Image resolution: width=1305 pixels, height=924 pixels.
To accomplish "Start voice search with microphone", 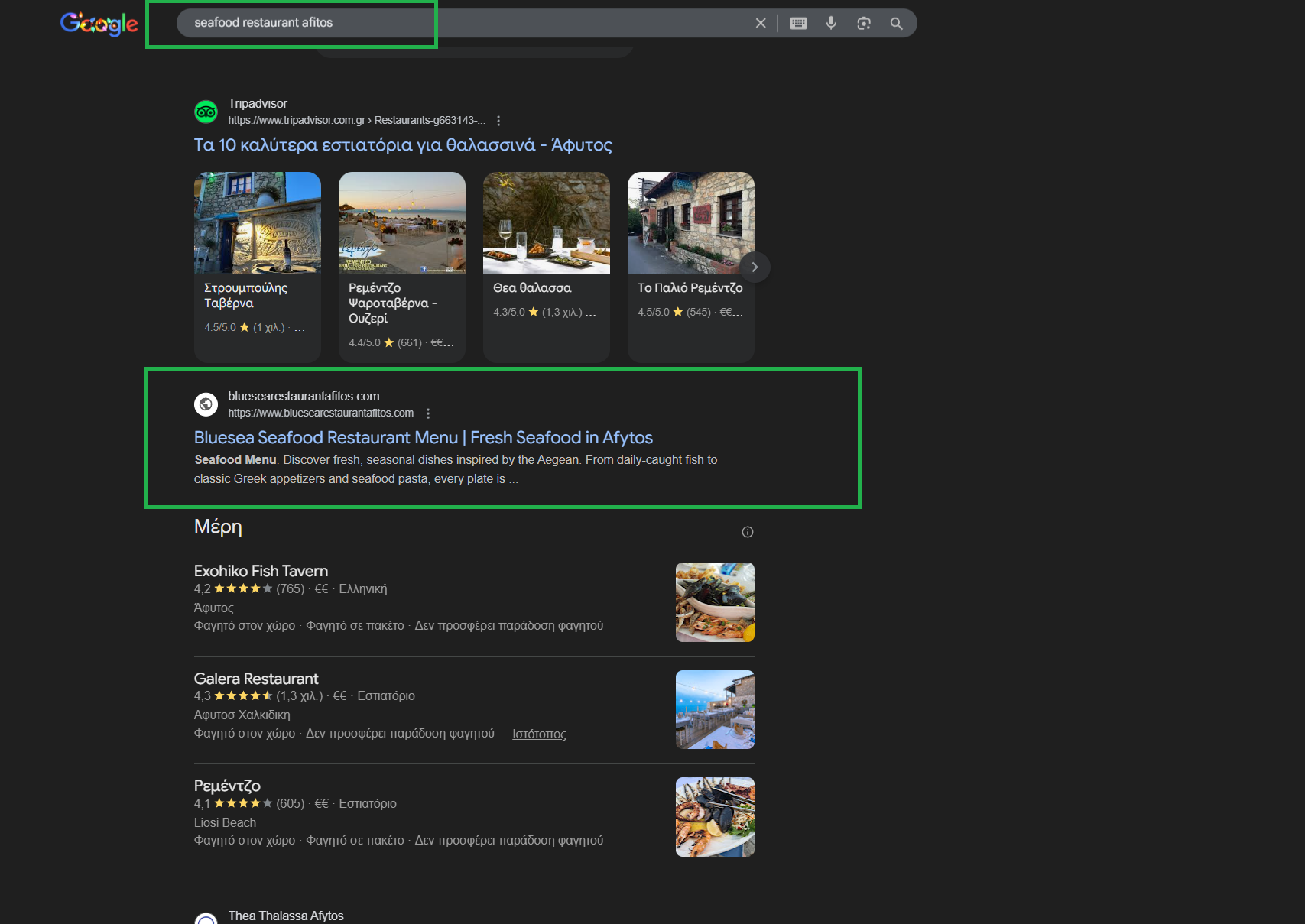I will click(x=831, y=23).
